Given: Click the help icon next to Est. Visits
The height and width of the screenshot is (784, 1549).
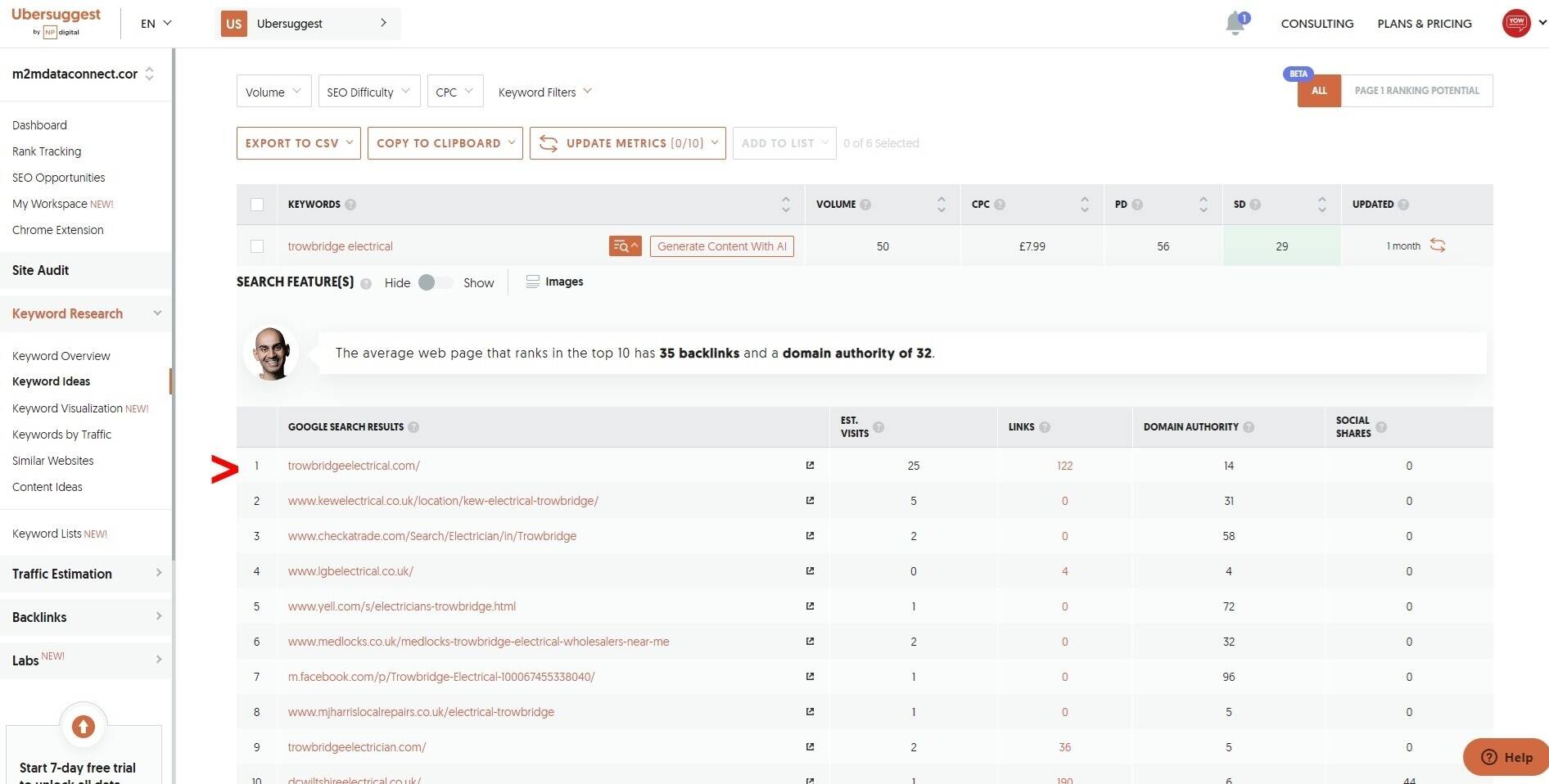Looking at the screenshot, I should [878, 427].
